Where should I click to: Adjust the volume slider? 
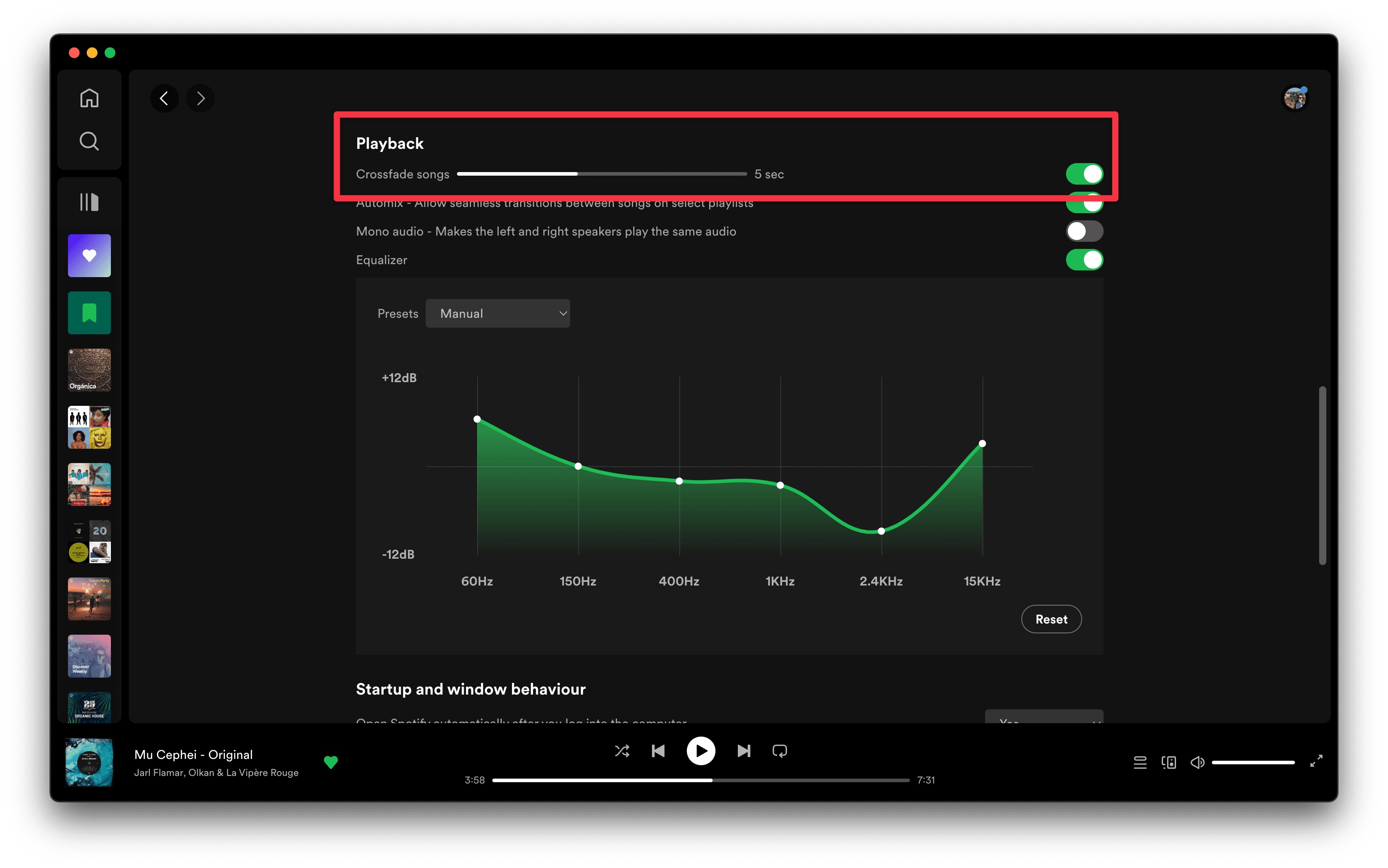coord(1253,763)
